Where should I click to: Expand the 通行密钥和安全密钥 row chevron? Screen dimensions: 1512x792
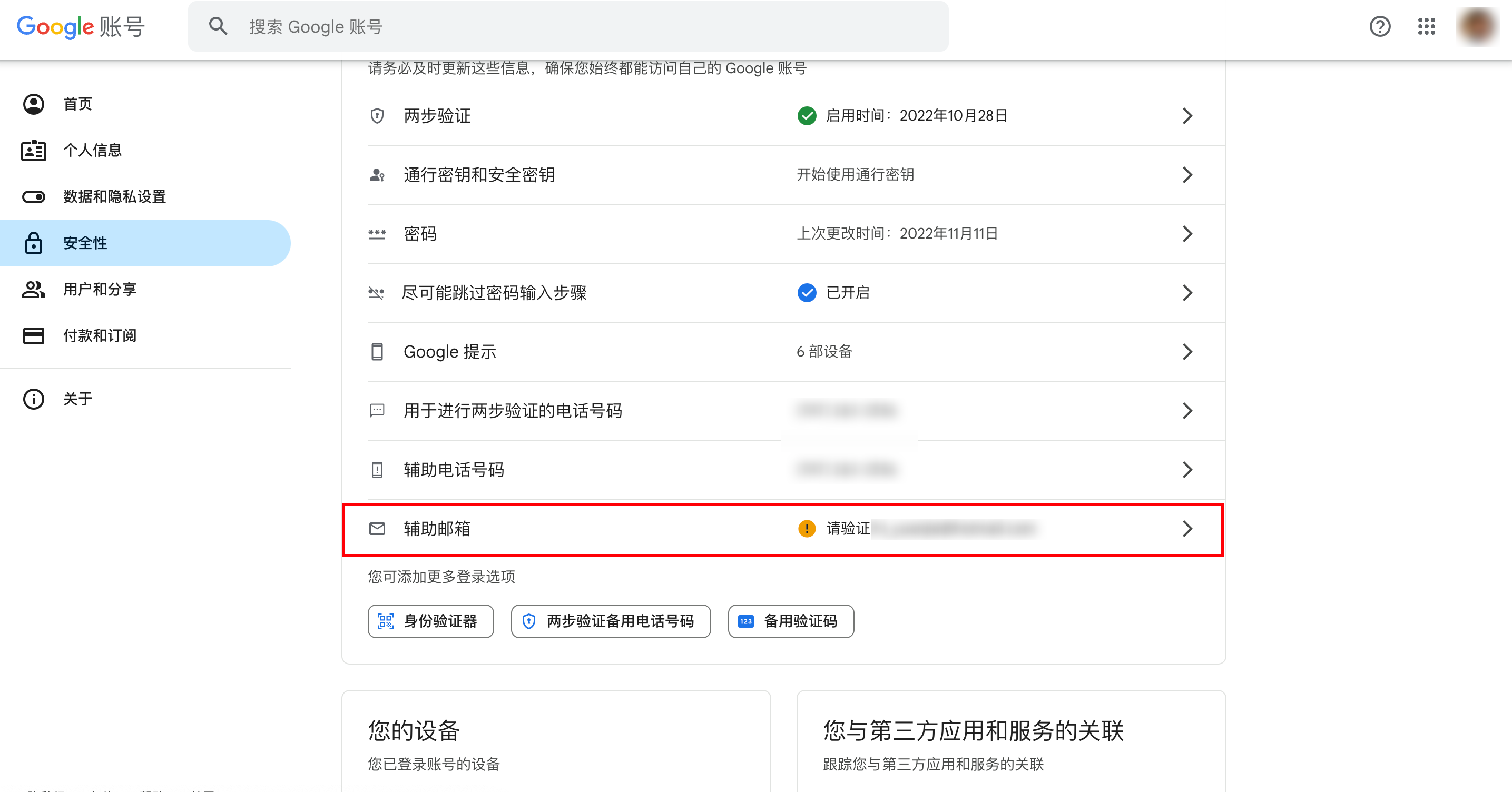[x=1187, y=175]
